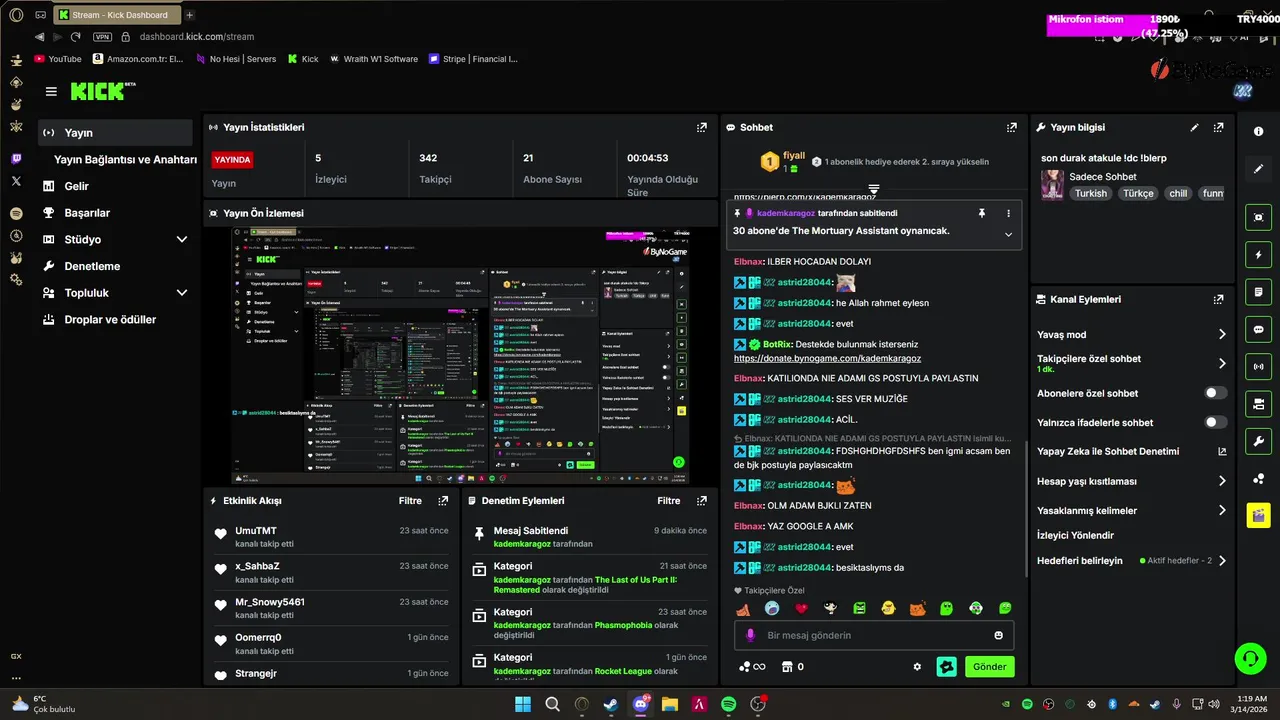Open the pinned message three-dot menu

coord(1008,213)
